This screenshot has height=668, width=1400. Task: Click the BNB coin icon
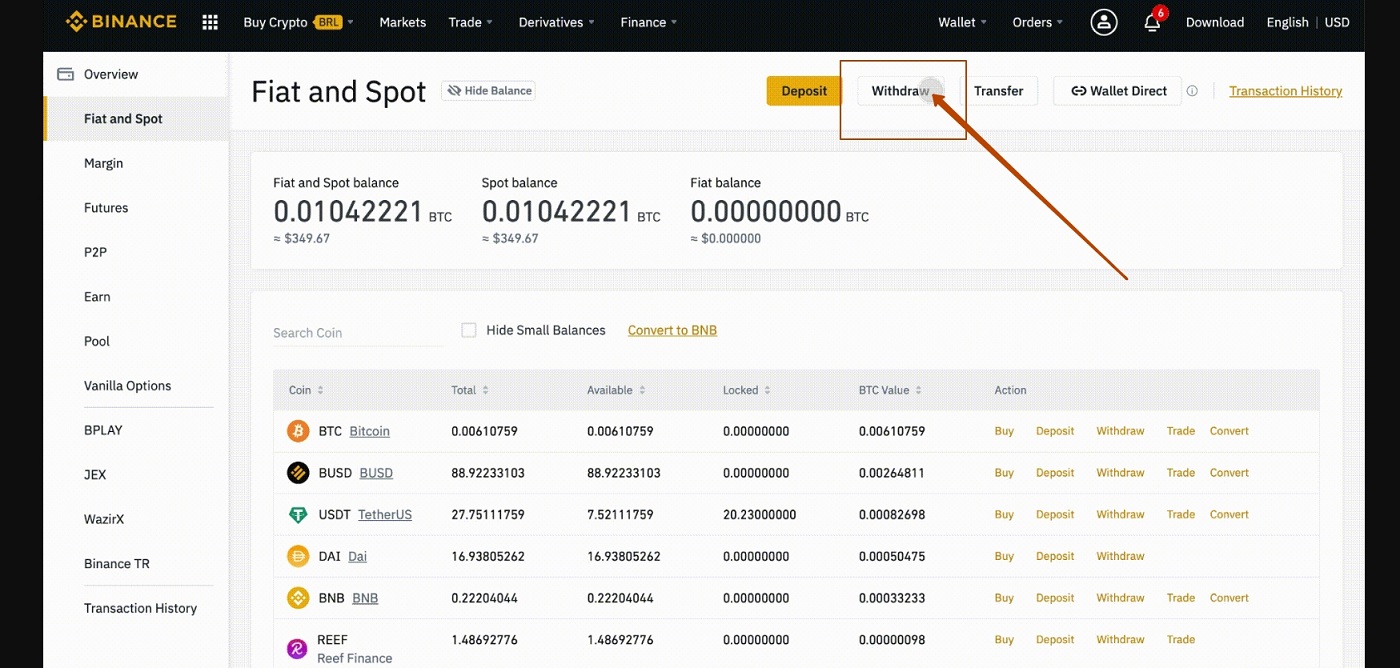tap(298, 598)
